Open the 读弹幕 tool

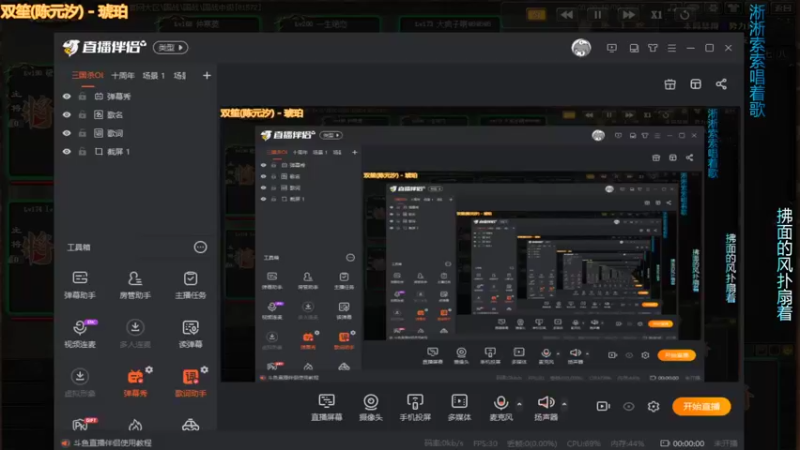(x=190, y=334)
